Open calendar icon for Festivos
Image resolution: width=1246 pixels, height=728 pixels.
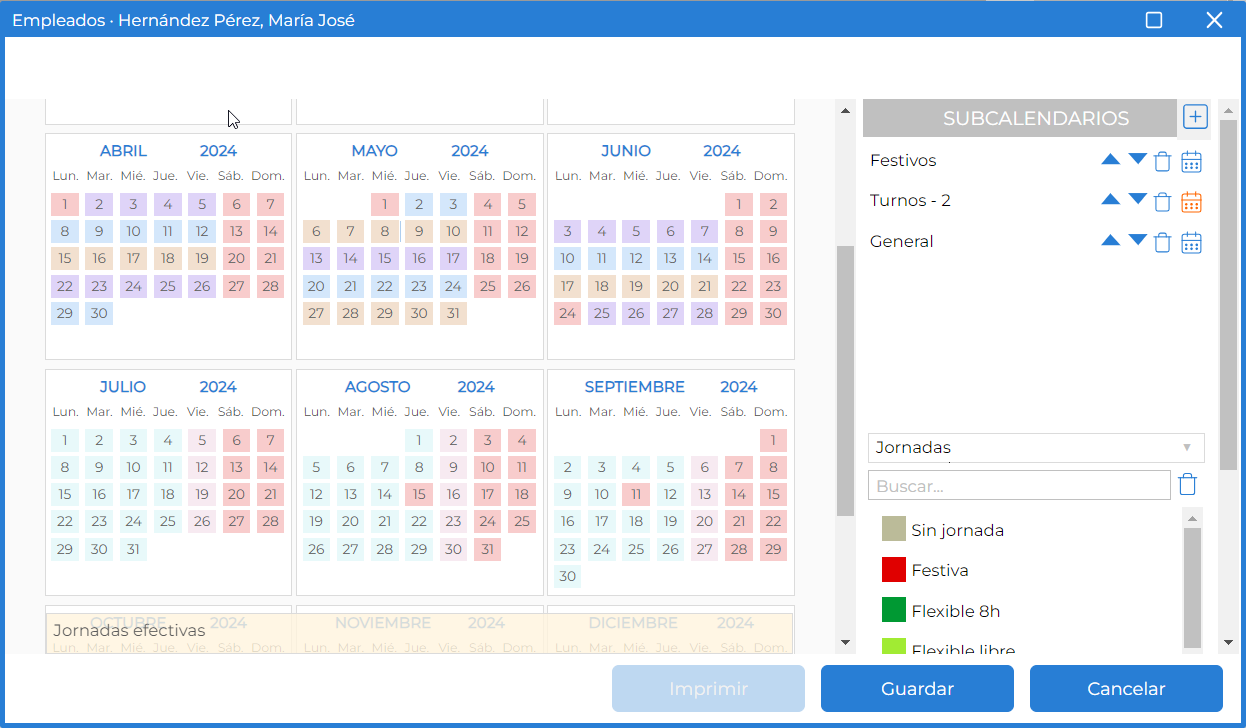1191,161
